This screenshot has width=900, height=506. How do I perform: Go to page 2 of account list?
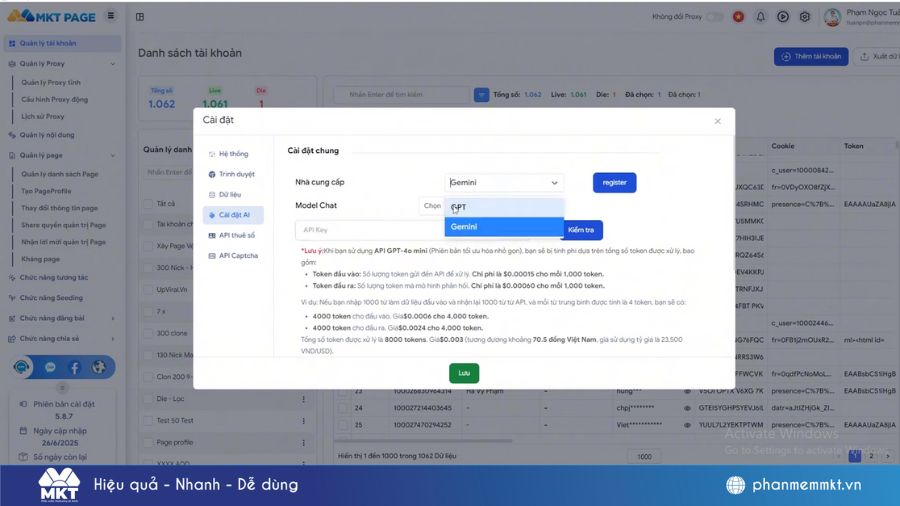click(x=871, y=456)
